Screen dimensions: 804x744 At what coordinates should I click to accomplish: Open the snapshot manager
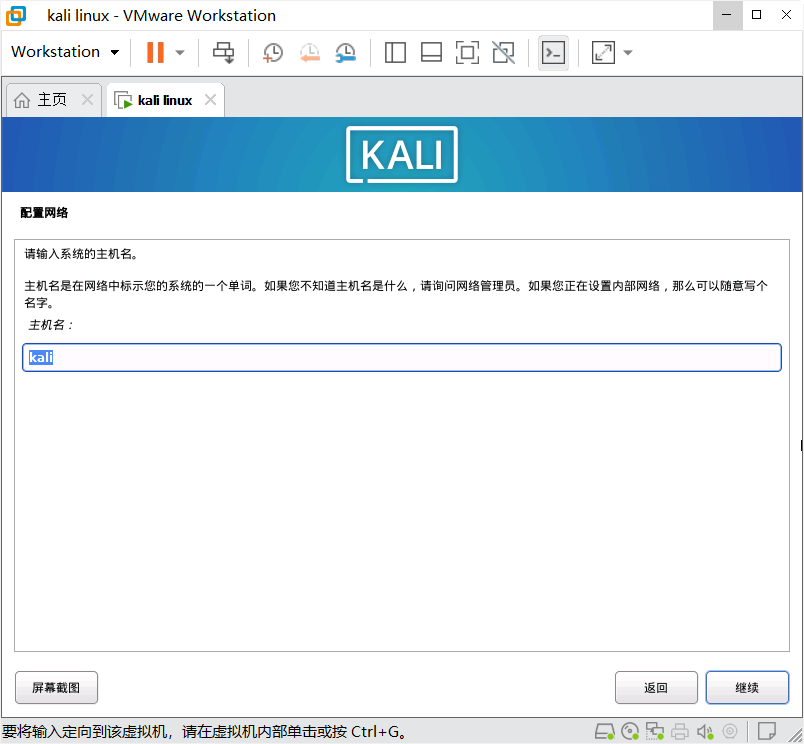point(346,52)
